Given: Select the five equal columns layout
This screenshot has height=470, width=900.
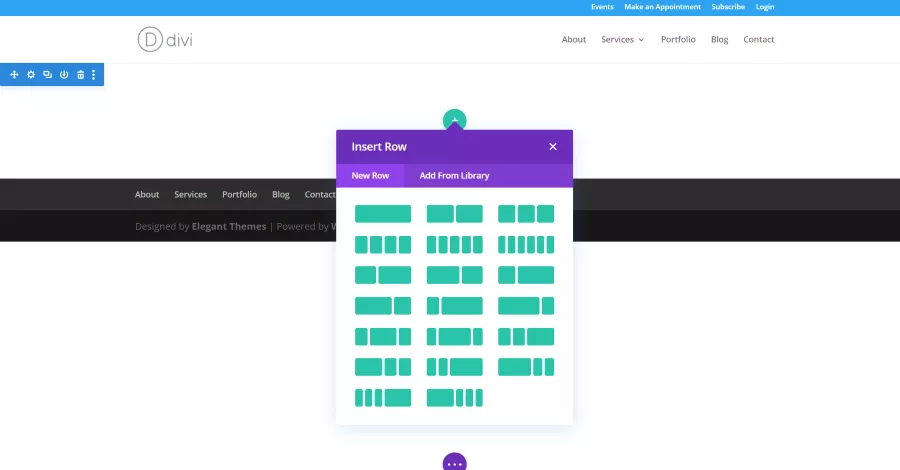Looking at the screenshot, I should 455,244.
